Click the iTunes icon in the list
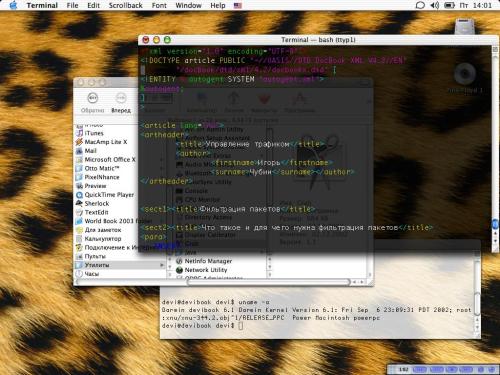 [79, 133]
